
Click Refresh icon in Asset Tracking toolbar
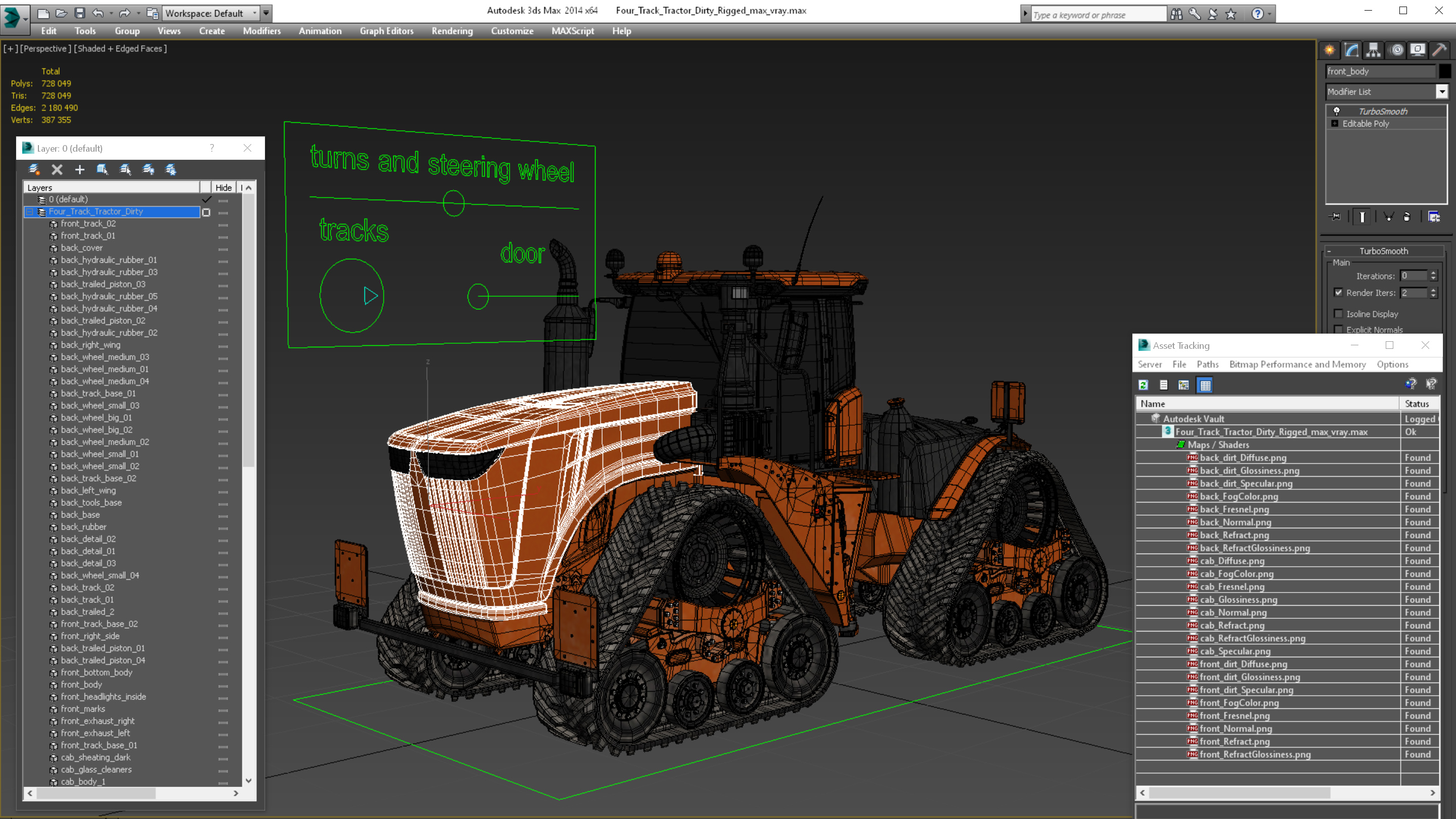[x=1144, y=385]
